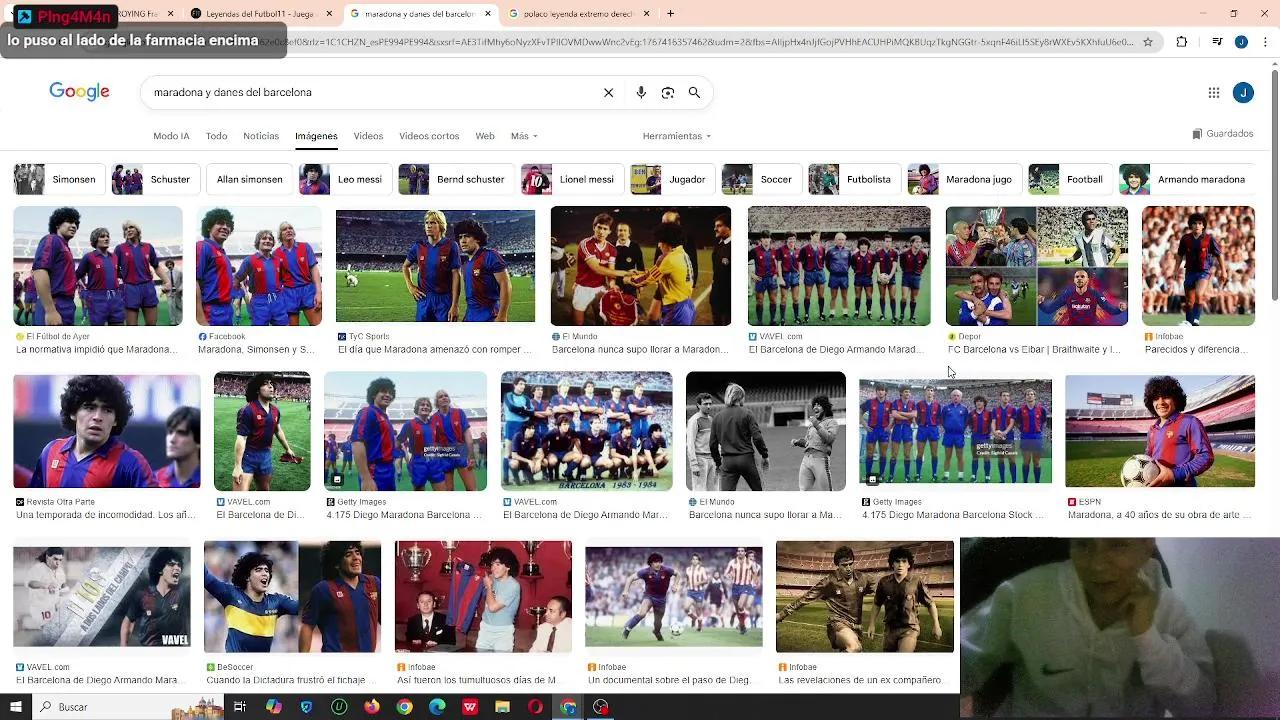The width and height of the screenshot is (1280, 720).
Task: Open the Guardados saved items link
Action: click(x=1223, y=134)
